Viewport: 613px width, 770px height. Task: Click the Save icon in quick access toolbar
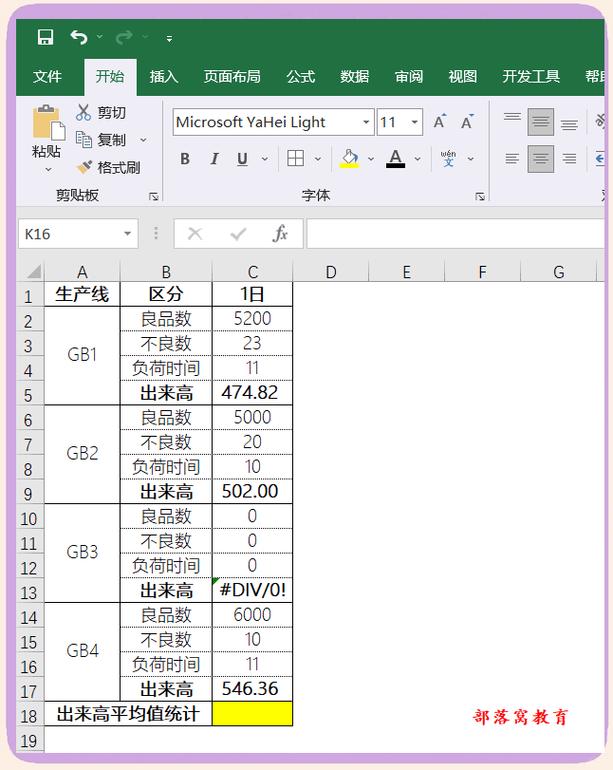tap(45, 37)
